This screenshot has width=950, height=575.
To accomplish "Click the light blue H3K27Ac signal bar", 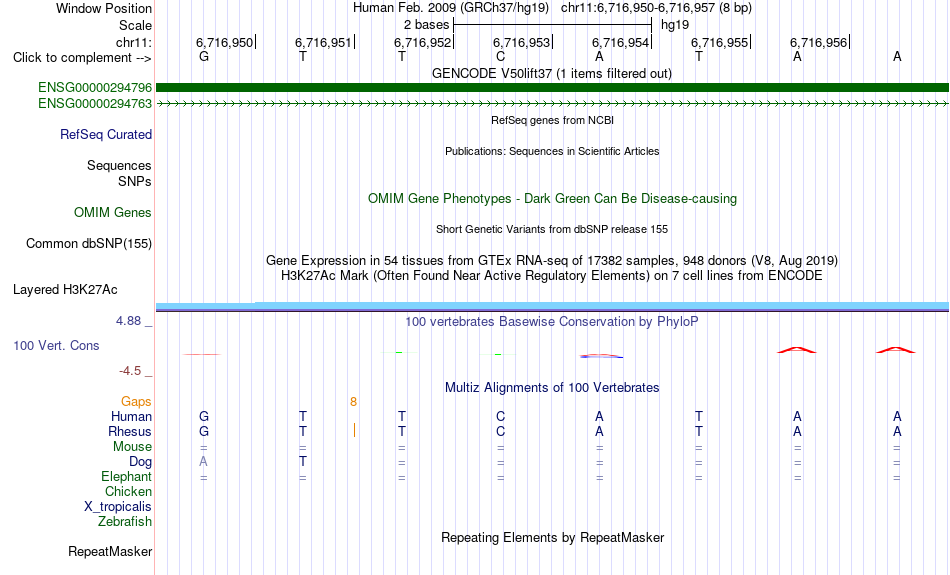I will point(553,306).
